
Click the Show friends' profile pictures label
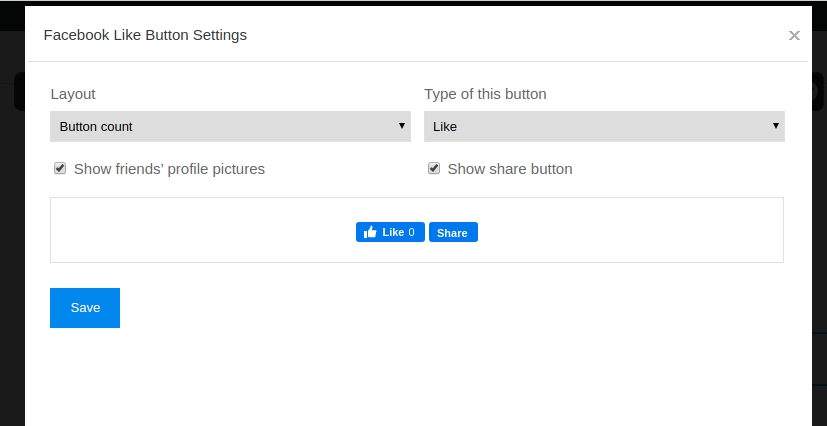(x=169, y=169)
